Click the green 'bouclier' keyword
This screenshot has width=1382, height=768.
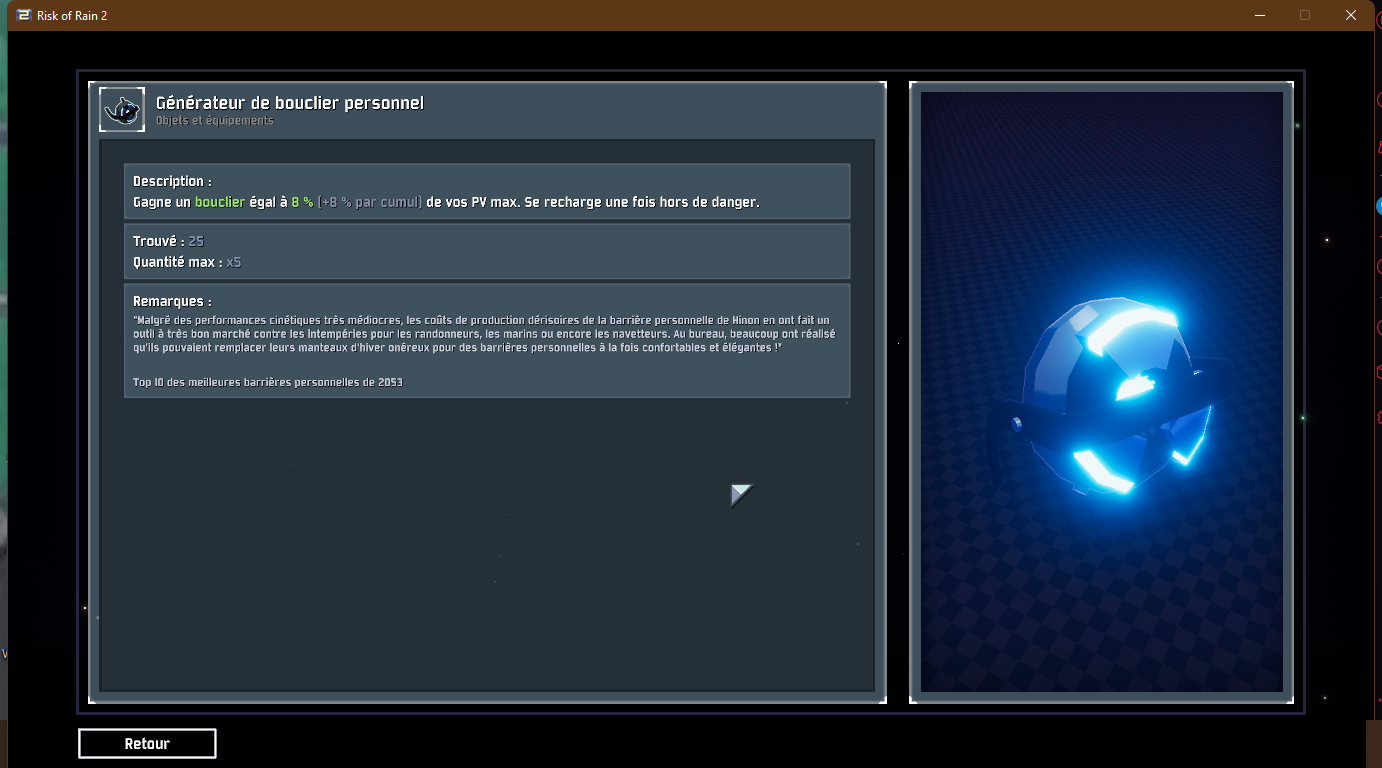[x=219, y=202]
